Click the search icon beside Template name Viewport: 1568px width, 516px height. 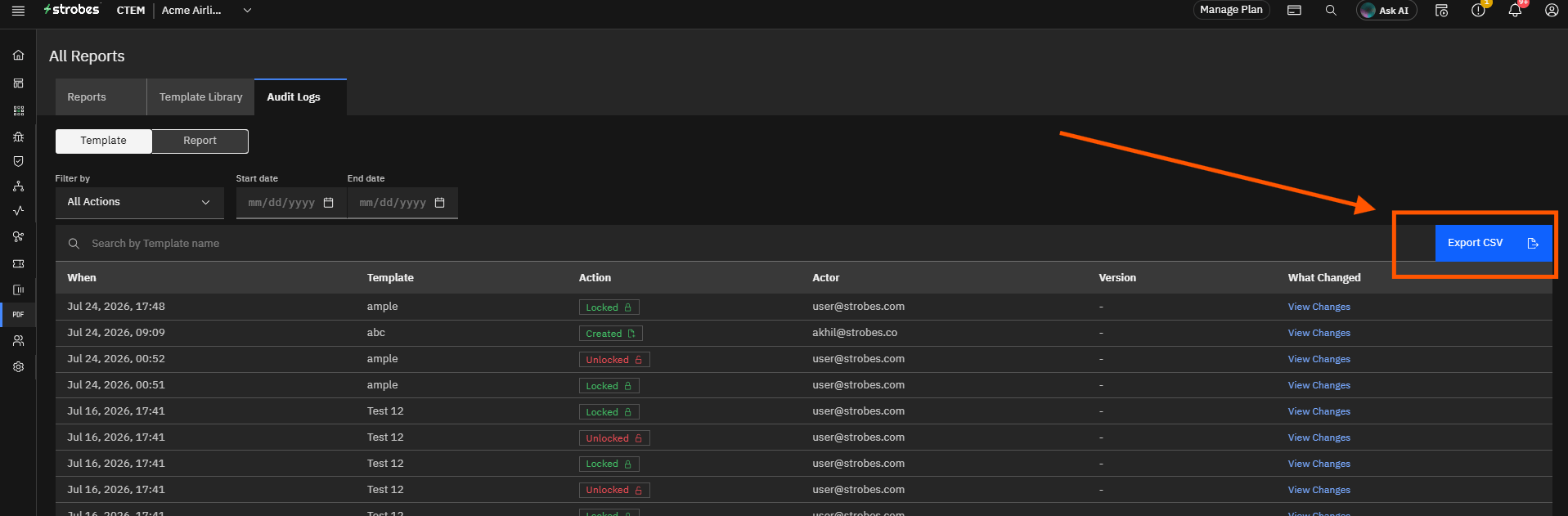[74, 244]
